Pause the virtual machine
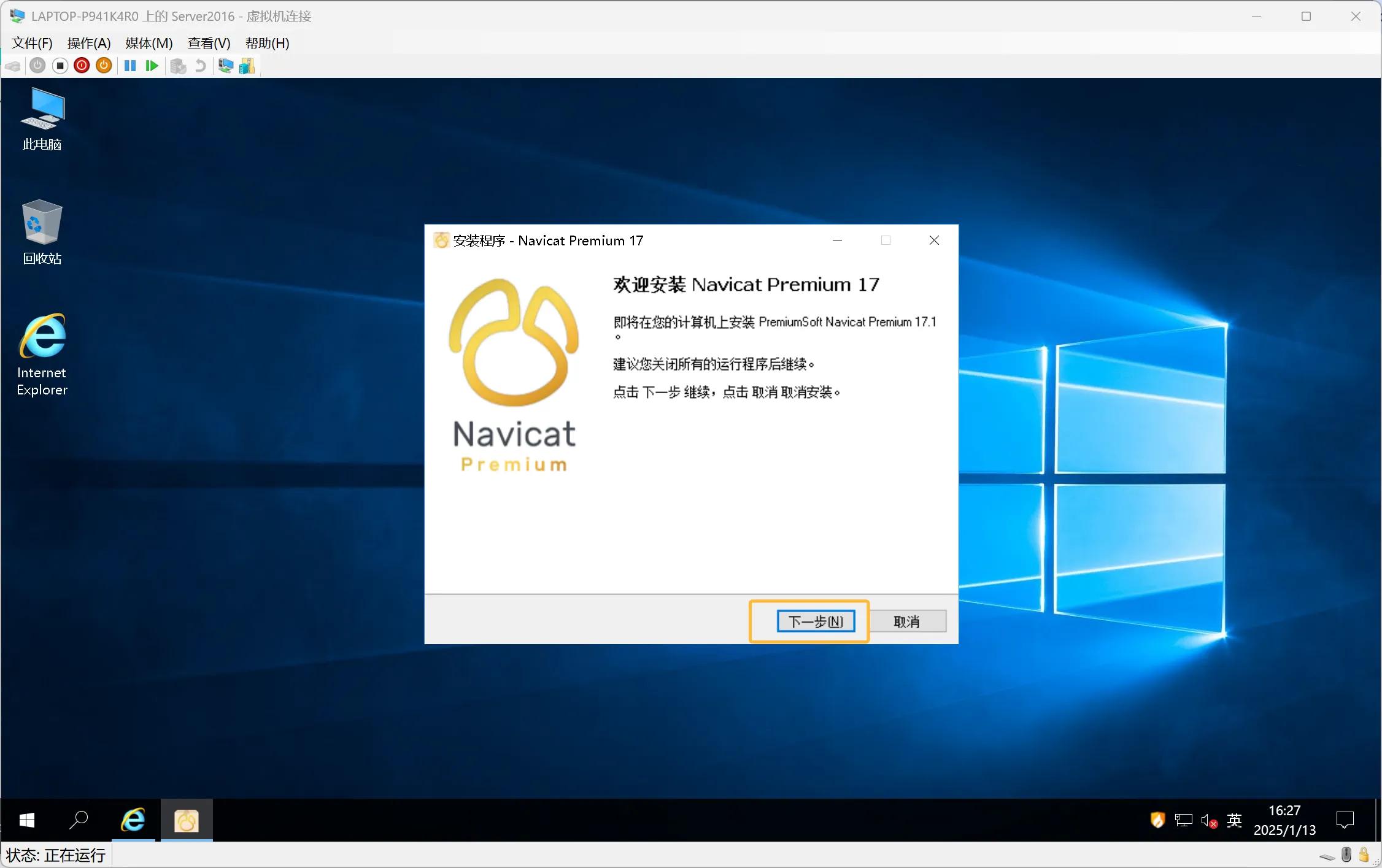Image resolution: width=1382 pixels, height=868 pixels. (130, 66)
